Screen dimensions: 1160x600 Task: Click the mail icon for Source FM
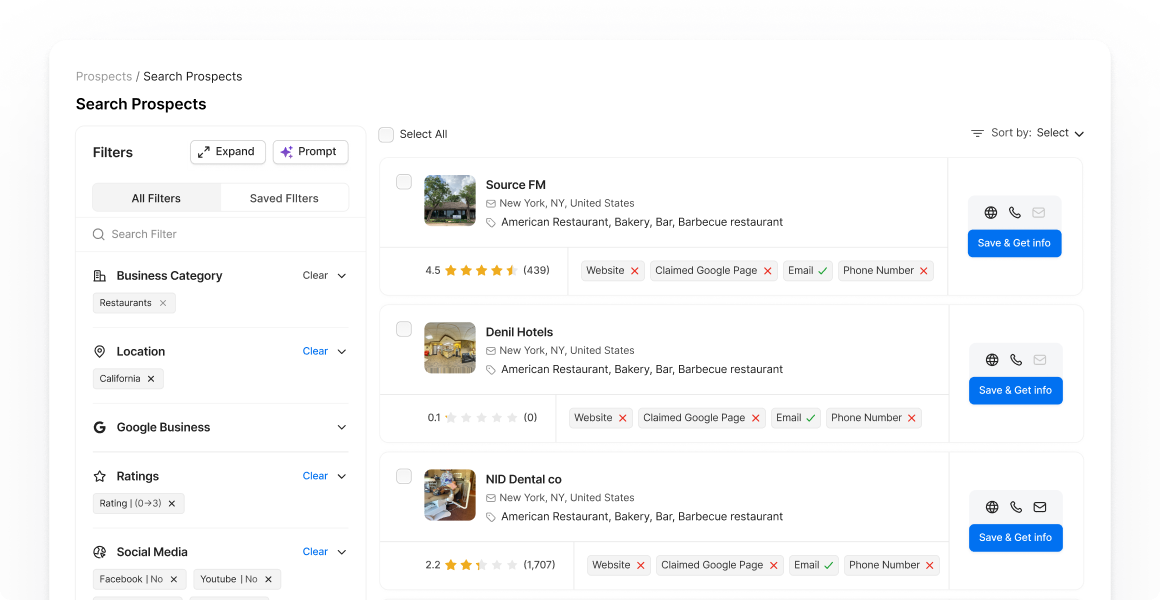pyautogui.click(x=1039, y=213)
